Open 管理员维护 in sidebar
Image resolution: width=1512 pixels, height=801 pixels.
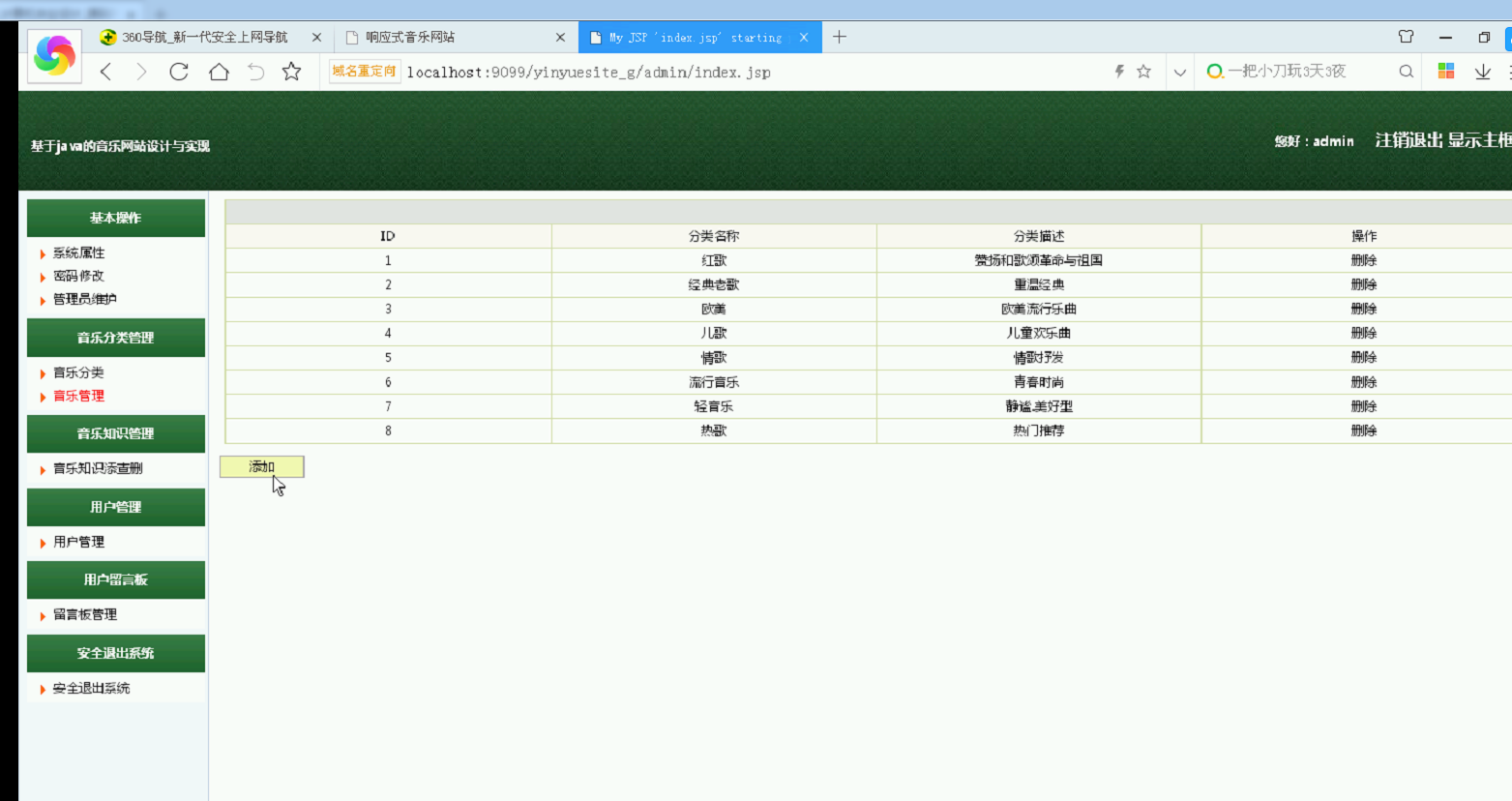click(85, 299)
